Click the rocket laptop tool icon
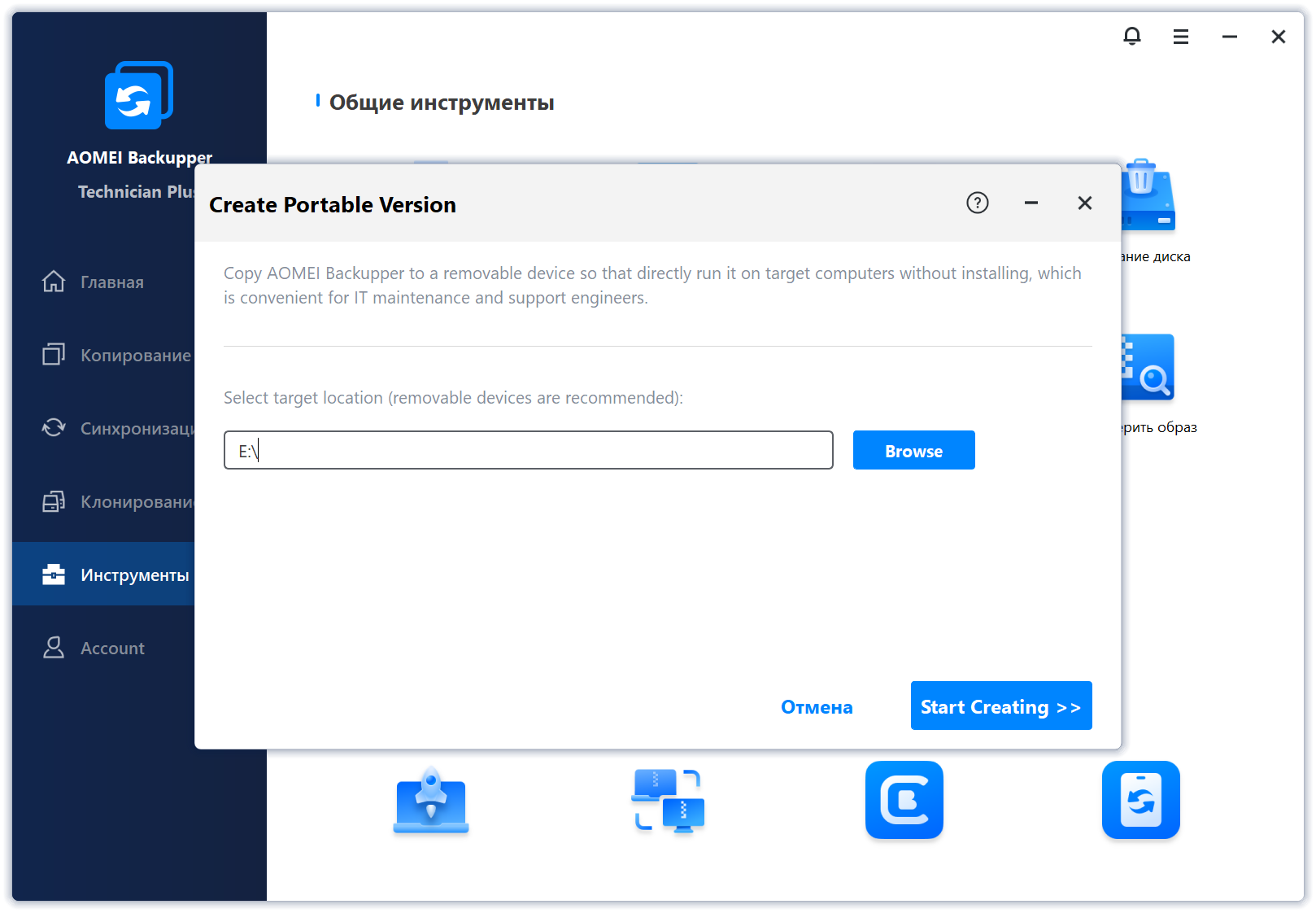Viewport: 1316px width, 913px height. click(431, 801)
